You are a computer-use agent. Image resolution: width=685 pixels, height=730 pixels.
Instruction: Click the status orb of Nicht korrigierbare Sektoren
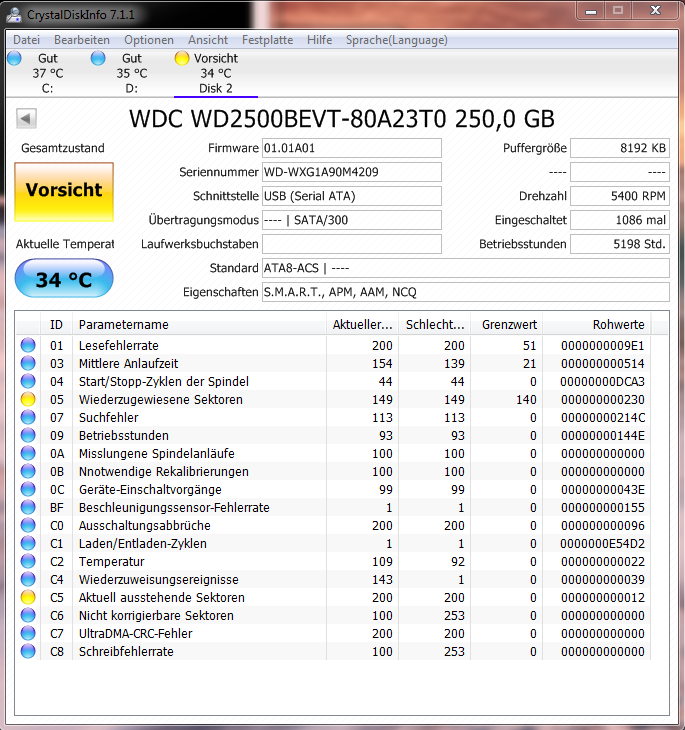(x=28, y=615)
